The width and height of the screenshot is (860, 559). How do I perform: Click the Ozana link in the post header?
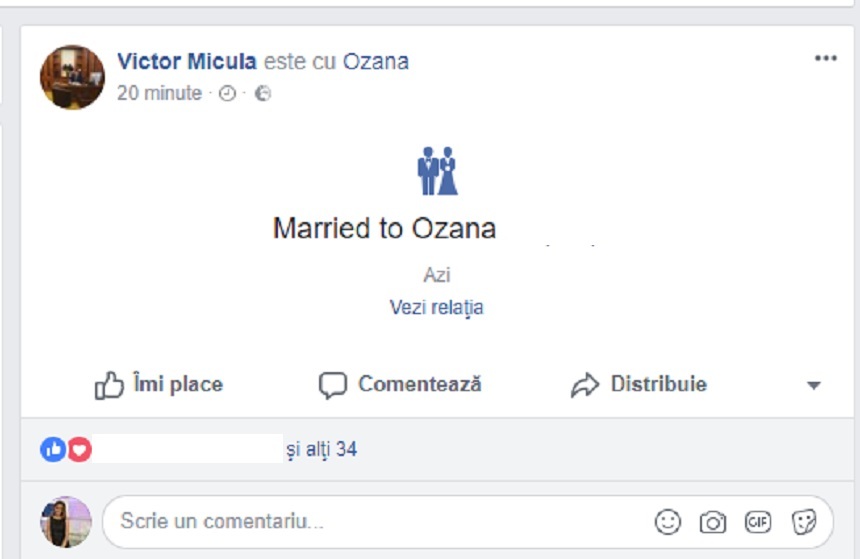(376, 61)
